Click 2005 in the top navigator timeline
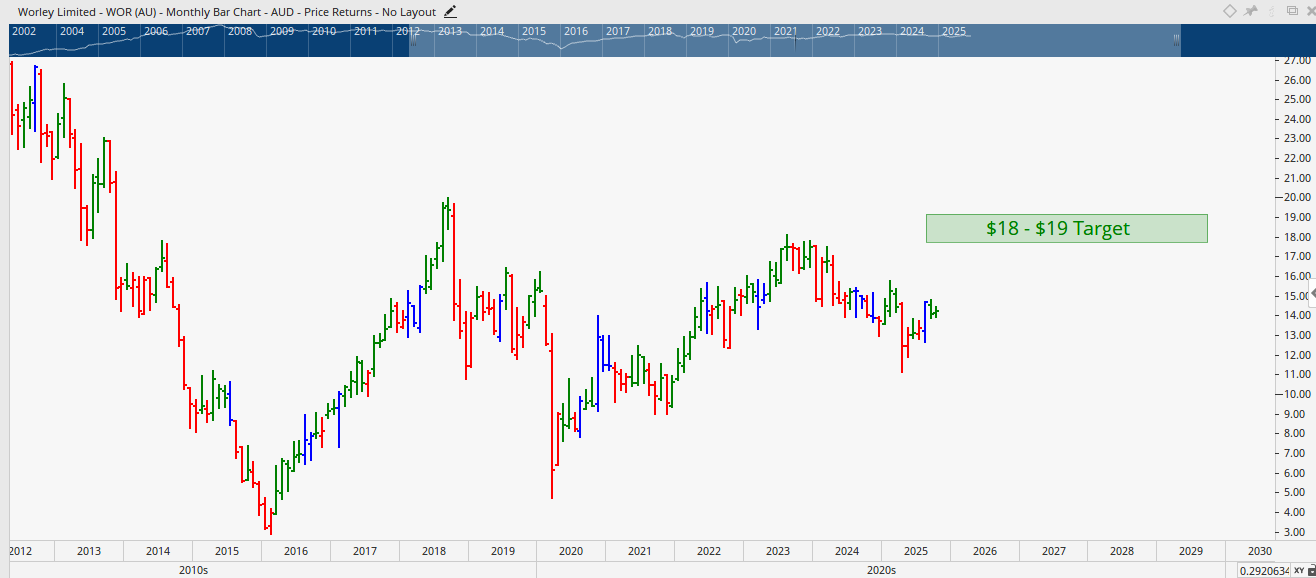Viewport: 1316px width, 578px height. pos(114,31)
